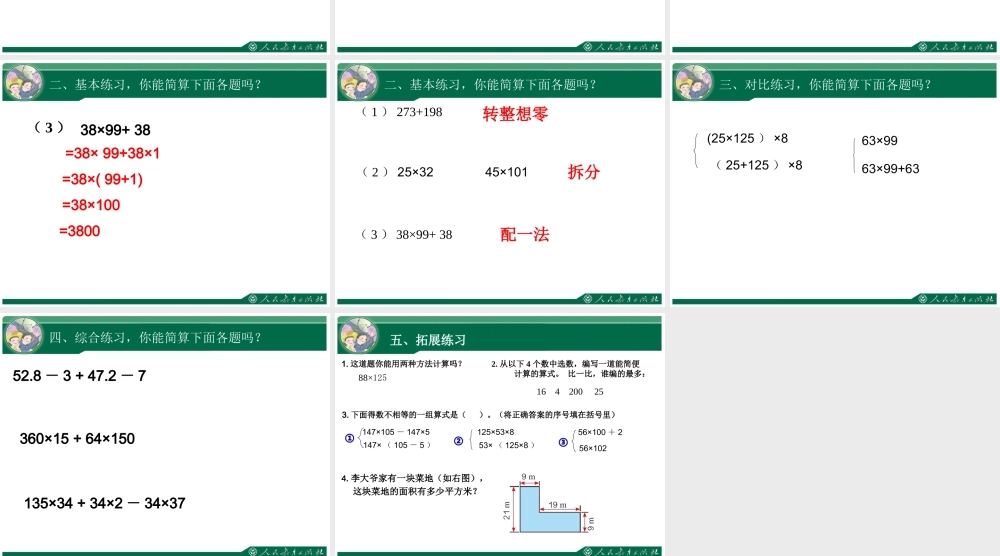The width and height of the screenshot is (1000, 556).
Task: Select slide thumbnail showing 38×99+38 solution steps
Action: [165, 183]
